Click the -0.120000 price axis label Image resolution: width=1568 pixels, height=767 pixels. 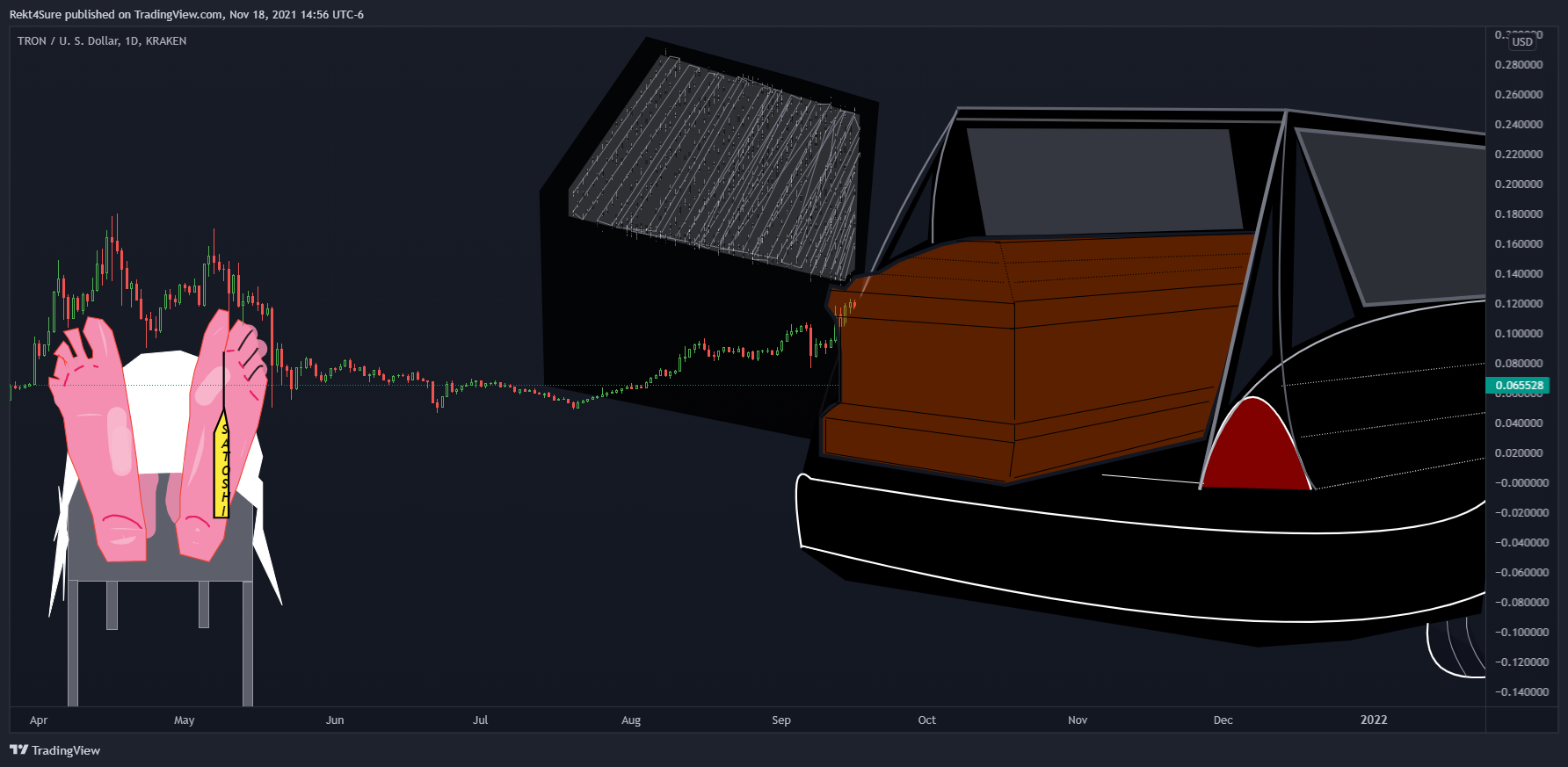pyautogui.click(x=1521, y=662)
